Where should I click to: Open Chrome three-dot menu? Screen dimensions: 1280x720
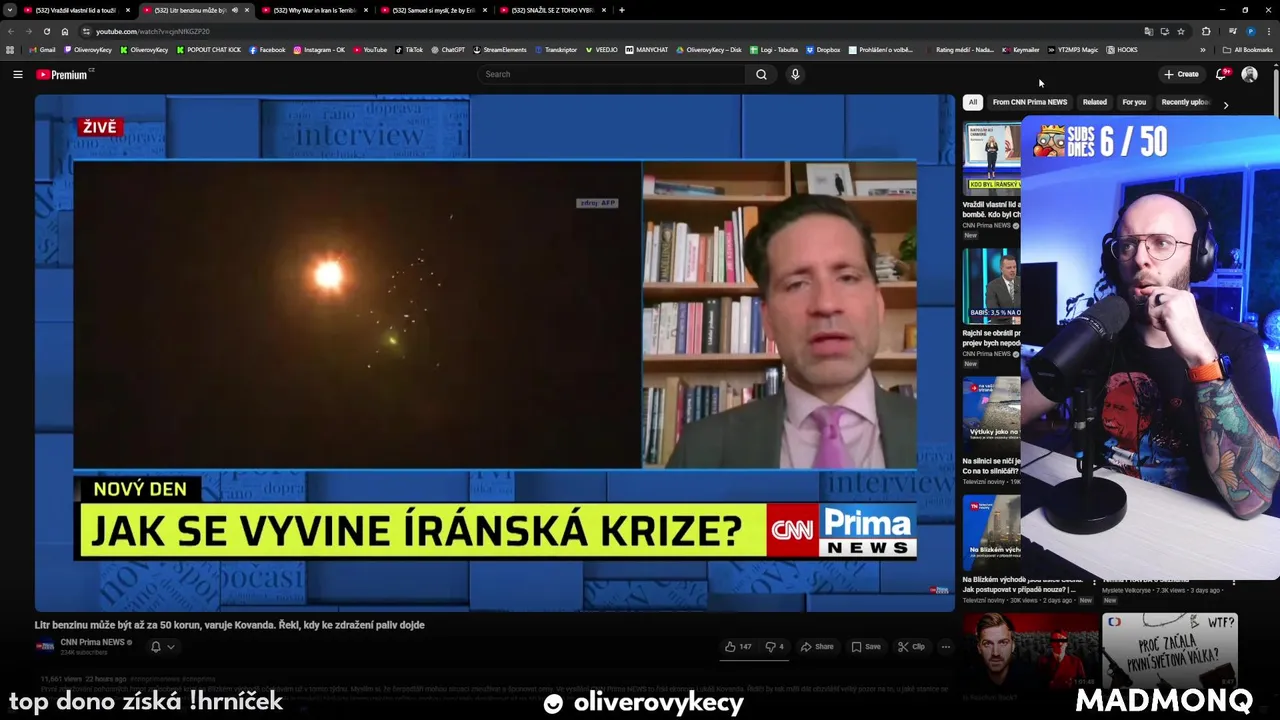[1268, 31]
